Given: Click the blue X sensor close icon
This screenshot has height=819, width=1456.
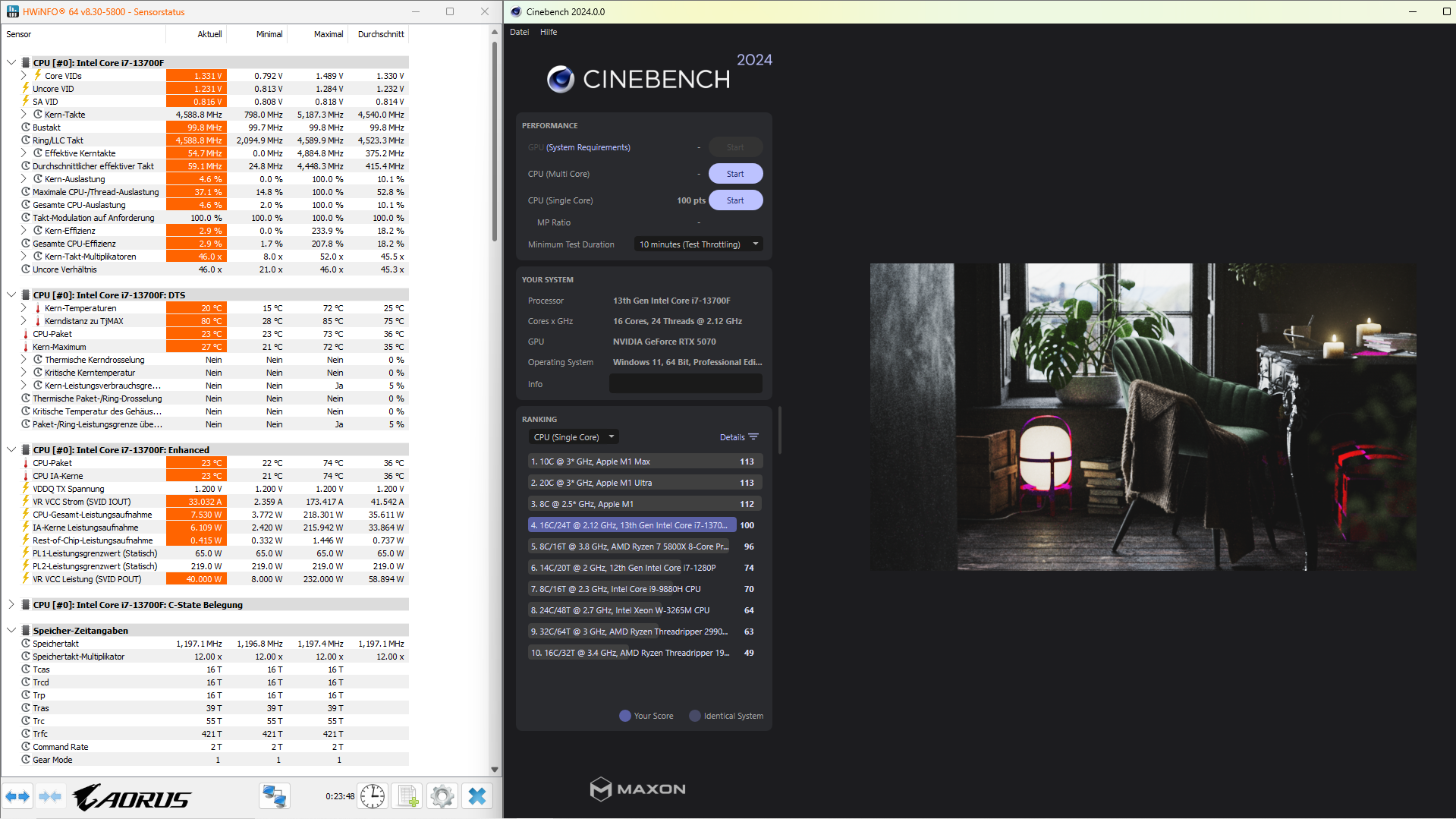Looking at the screenshot, I should (x=476, y=796).
